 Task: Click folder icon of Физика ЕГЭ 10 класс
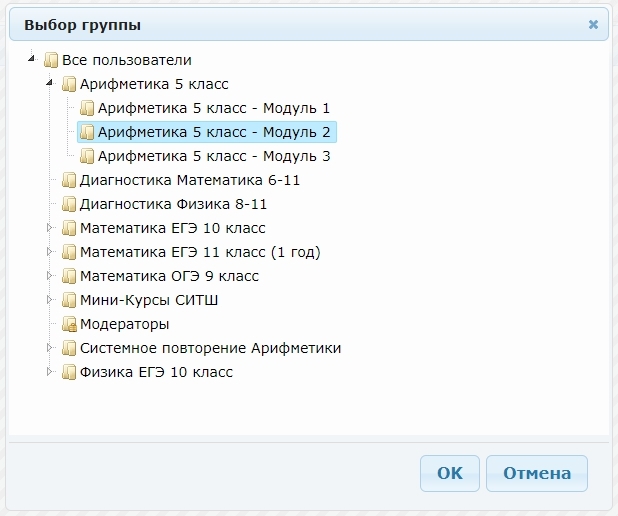tap(69, 372)
